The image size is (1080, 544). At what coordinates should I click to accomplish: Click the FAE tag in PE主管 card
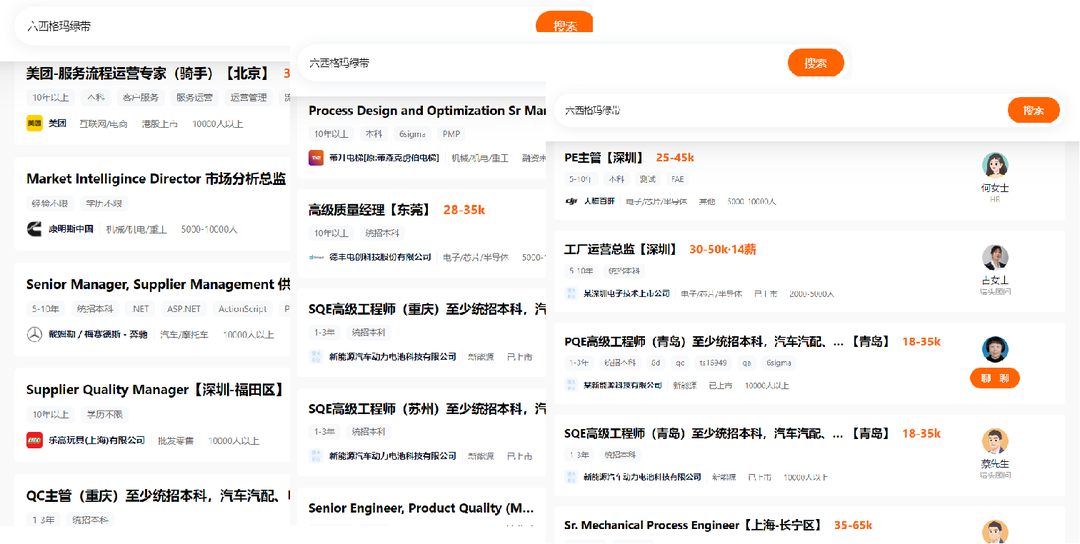point(677,179)
